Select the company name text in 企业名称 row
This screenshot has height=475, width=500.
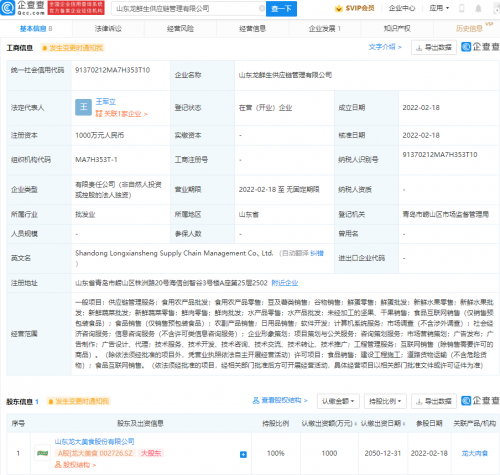285,75
